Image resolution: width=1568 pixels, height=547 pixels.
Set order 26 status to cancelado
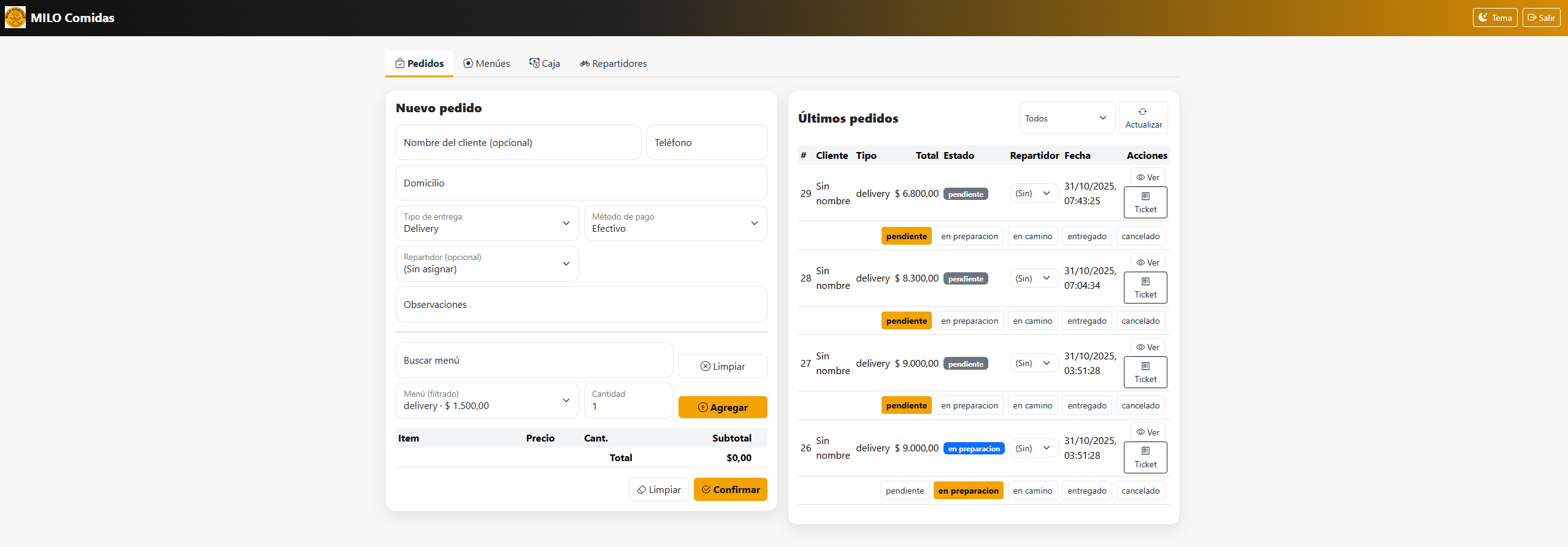pos(1140,491)
